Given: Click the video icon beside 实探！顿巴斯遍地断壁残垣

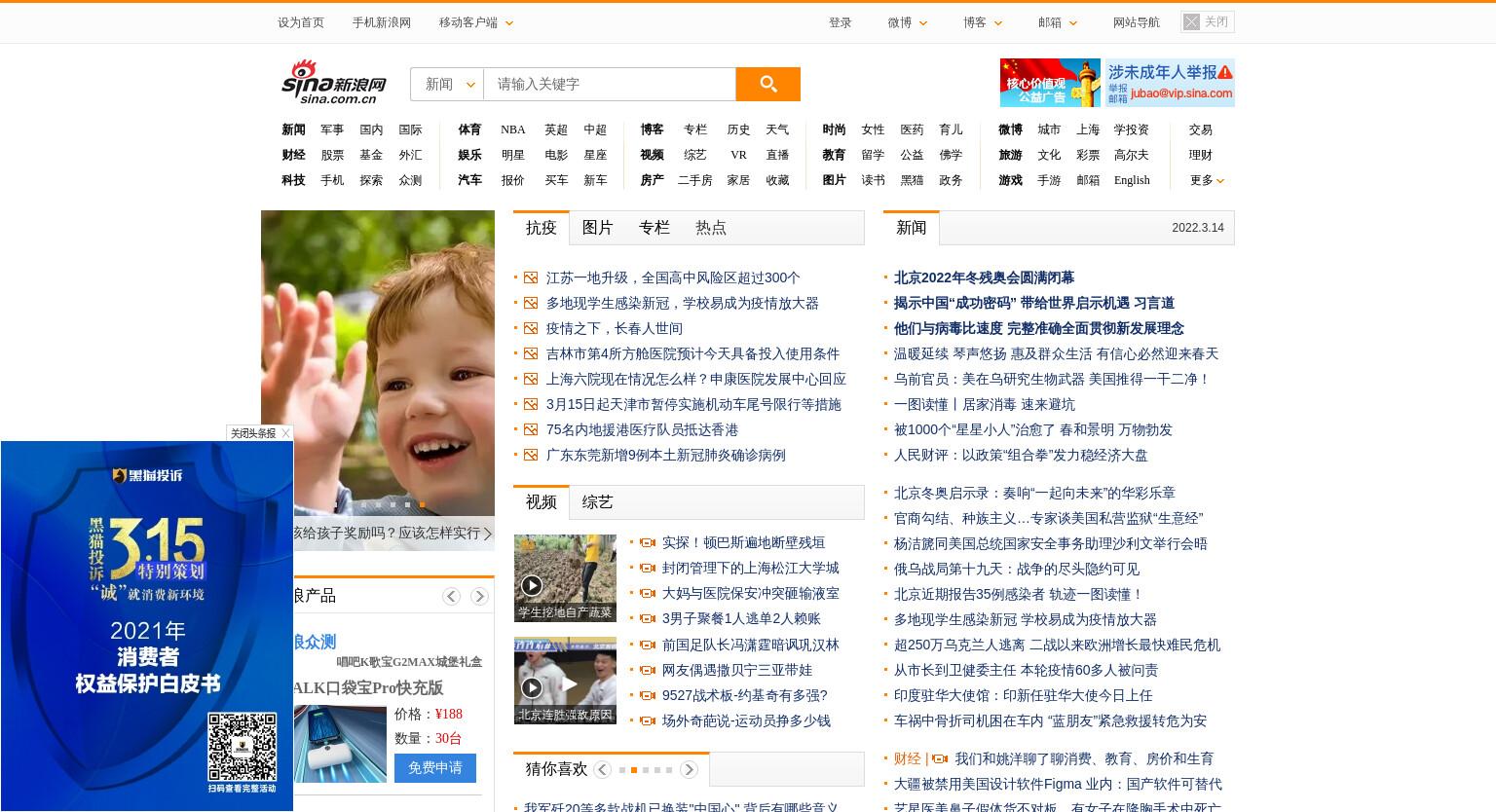Looking at the screenshot, I should pyautogui.click(x=648, y=542).
